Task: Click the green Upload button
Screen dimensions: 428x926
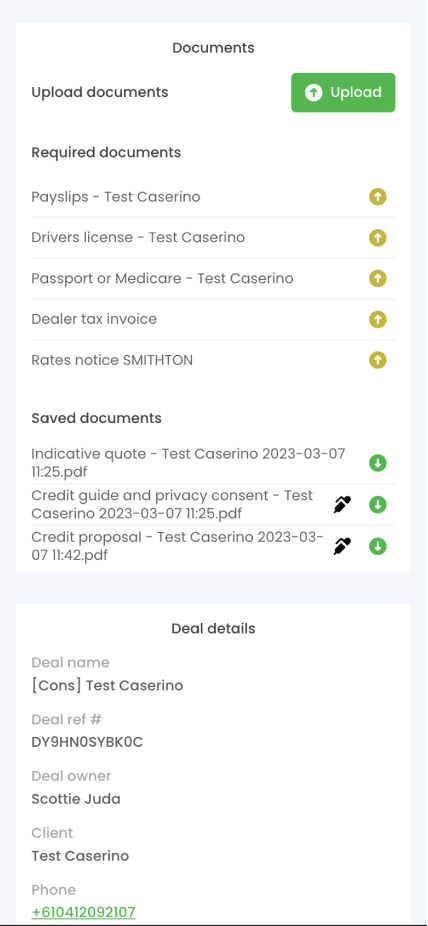Action: tap(343, 93)
